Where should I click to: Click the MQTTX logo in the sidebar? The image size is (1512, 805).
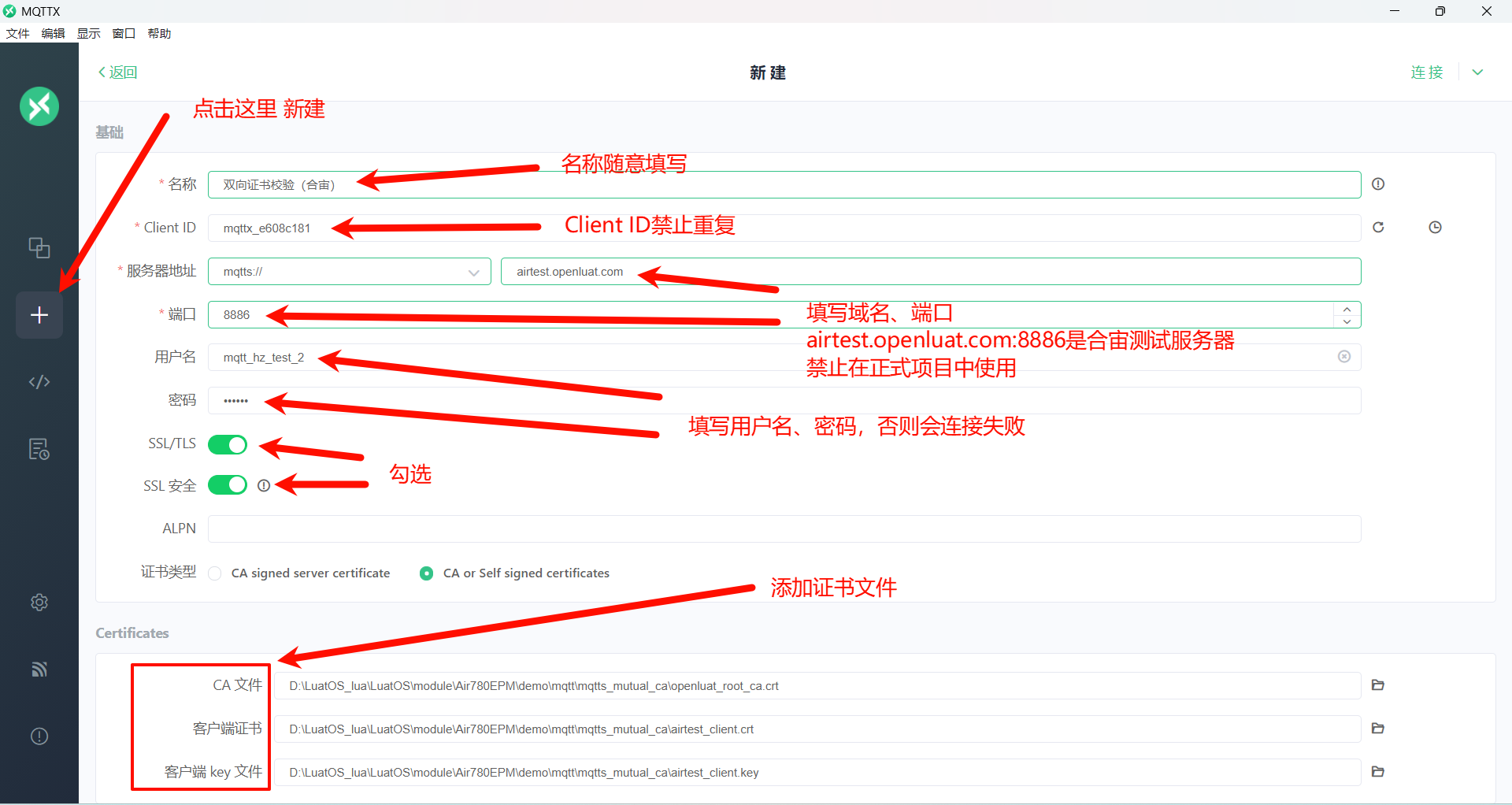tap(39, 106)
